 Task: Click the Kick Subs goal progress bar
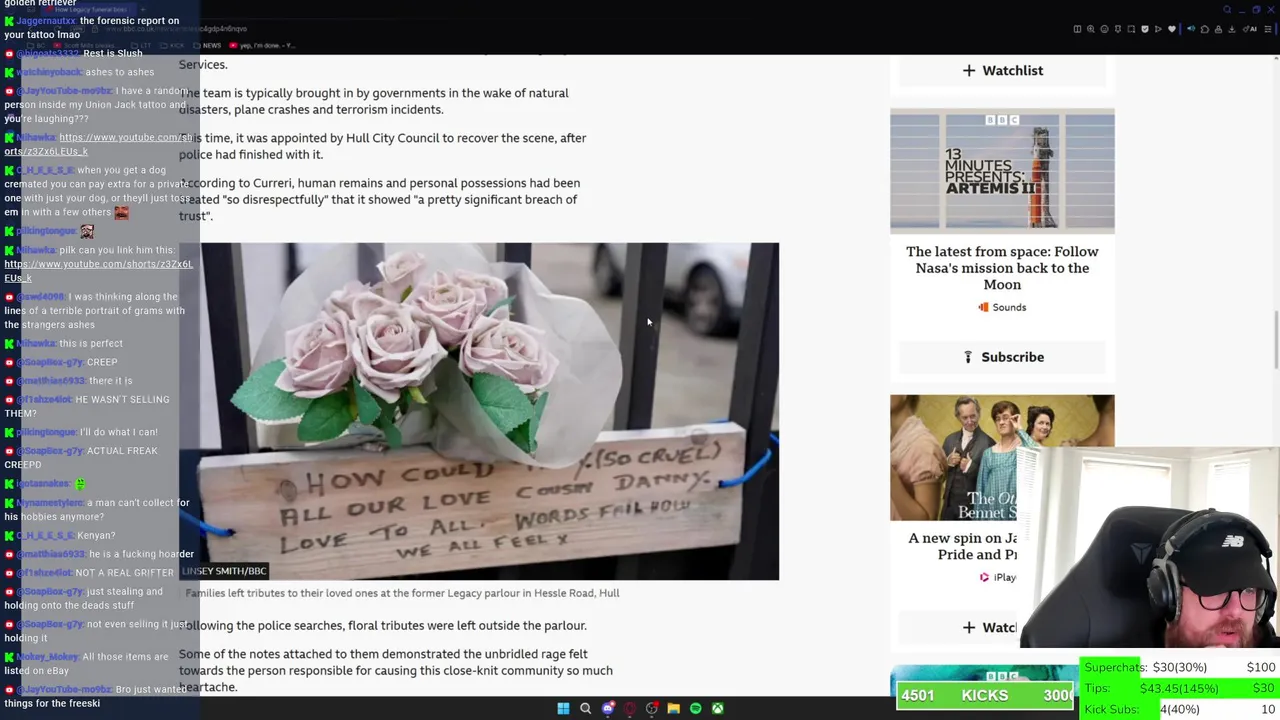coord(1179,709)
